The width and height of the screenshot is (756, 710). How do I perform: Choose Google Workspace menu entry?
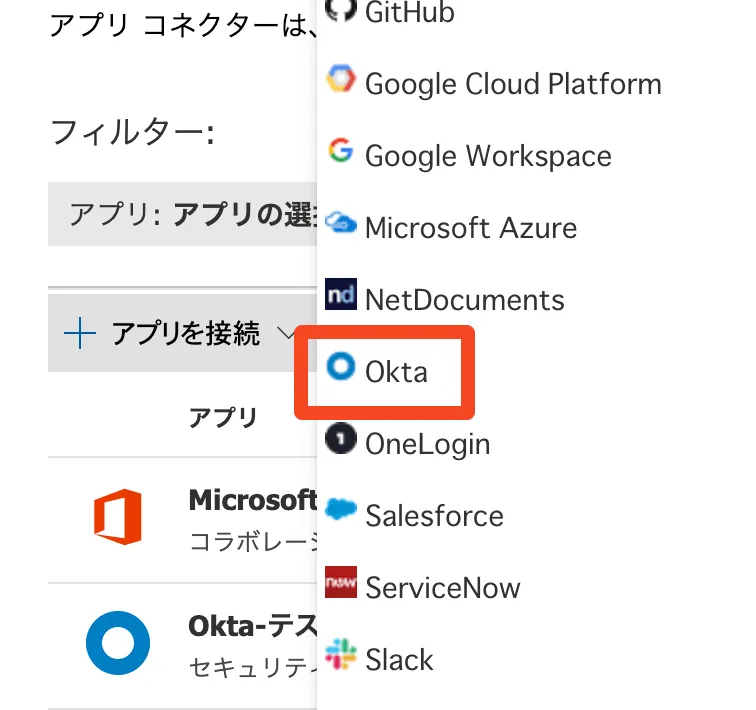[488, 156]
